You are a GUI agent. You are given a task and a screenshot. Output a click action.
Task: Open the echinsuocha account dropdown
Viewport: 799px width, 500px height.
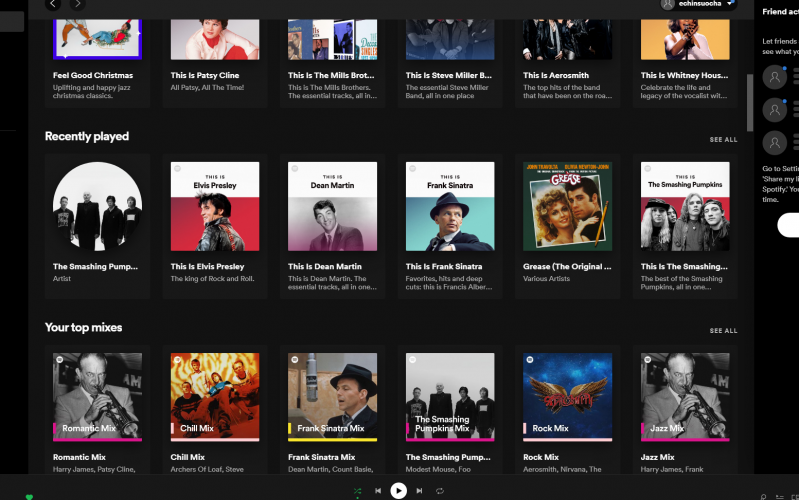click(x=698, y=4)
